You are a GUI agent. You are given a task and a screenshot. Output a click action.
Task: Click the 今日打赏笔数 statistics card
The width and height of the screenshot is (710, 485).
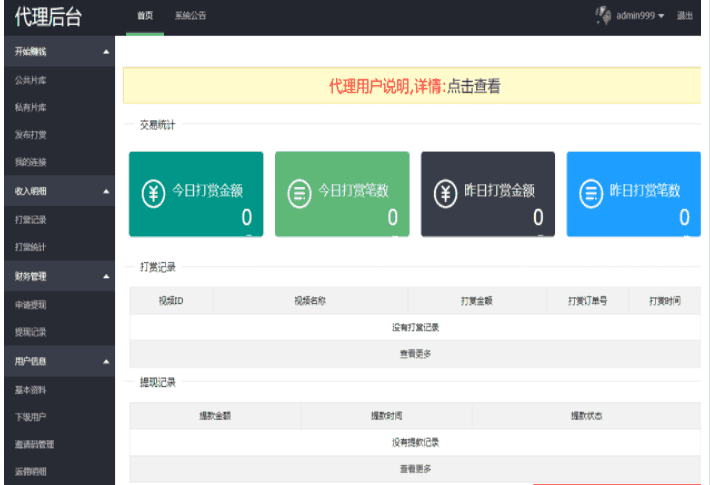point(342,194)
